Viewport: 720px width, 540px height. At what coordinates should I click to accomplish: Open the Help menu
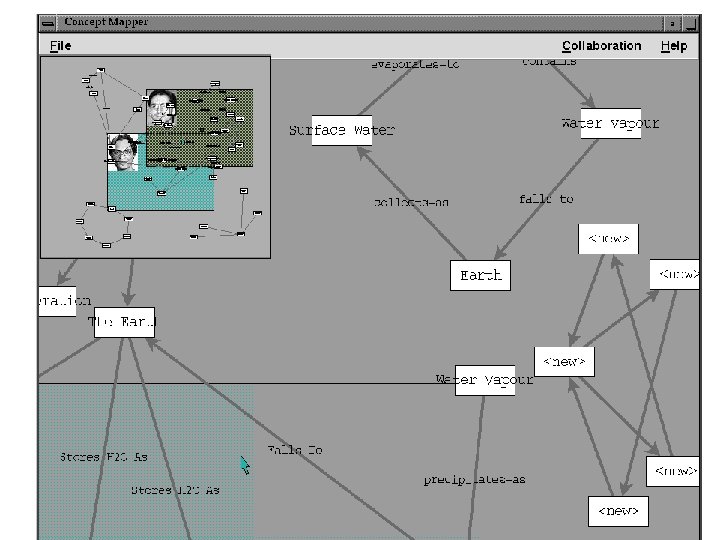674,46
